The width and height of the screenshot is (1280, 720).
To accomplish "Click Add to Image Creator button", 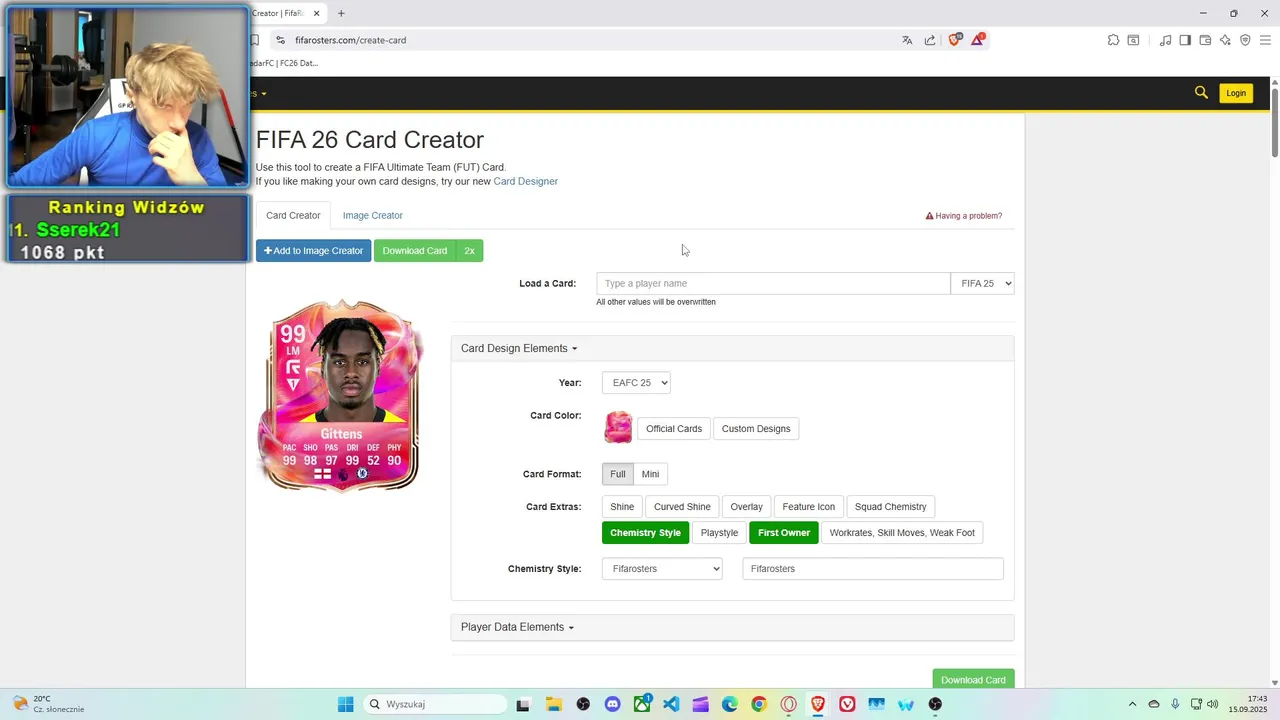I will tap(313, 251).
